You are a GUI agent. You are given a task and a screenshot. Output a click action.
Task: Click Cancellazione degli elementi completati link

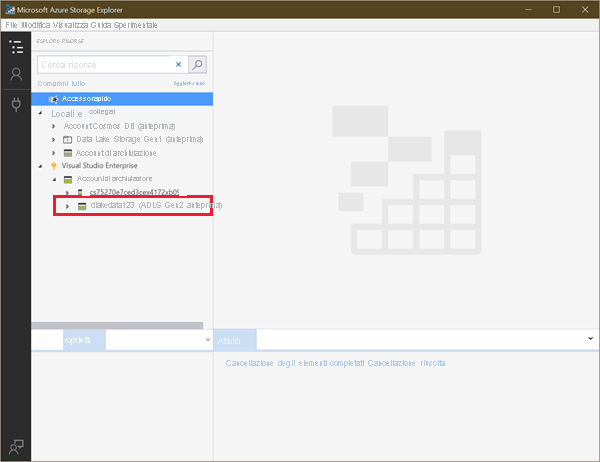coord(295,363)
